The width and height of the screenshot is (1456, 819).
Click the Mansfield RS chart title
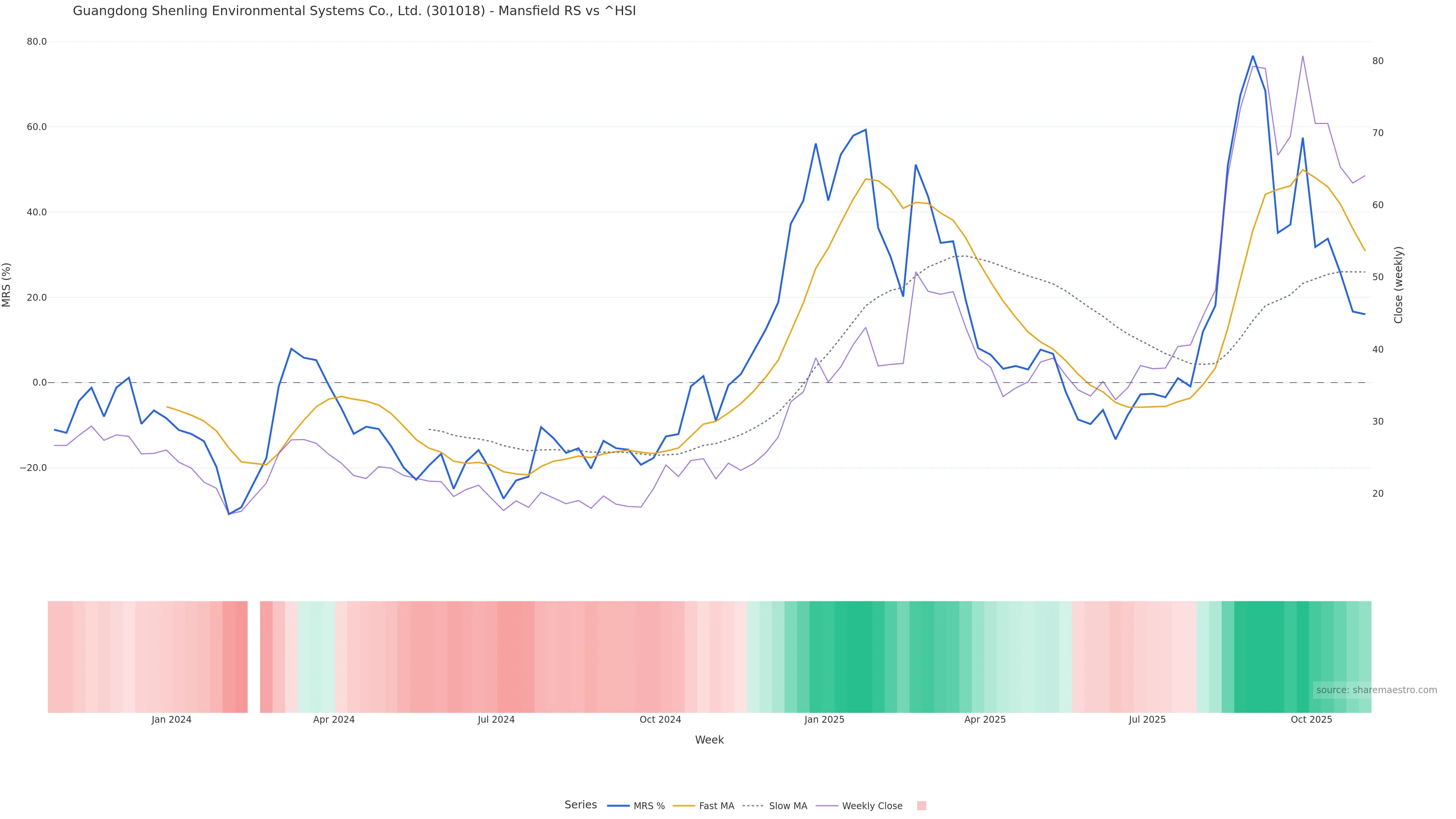tap(355, 11)
